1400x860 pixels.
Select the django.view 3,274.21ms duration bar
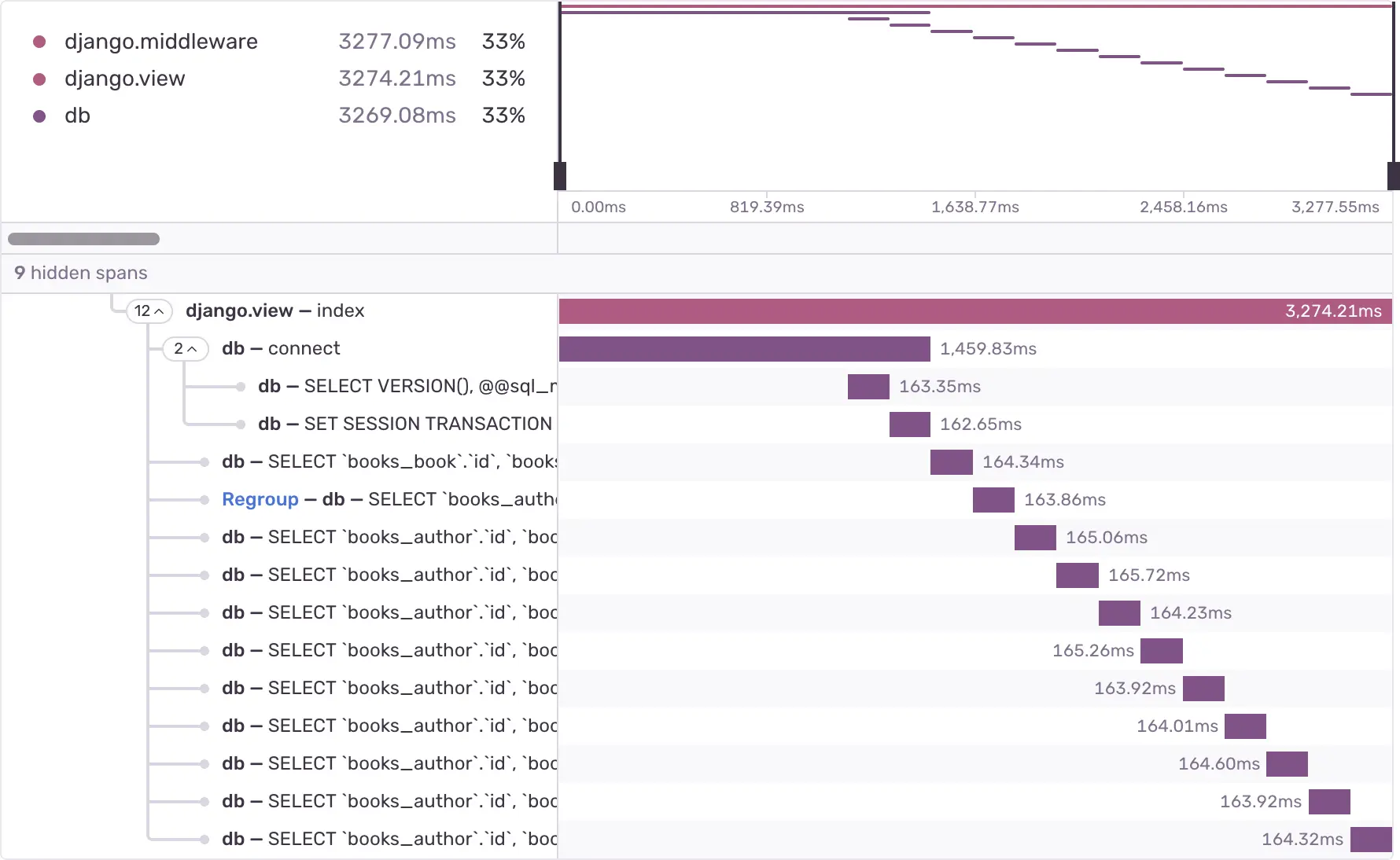[x=975, y=311]
